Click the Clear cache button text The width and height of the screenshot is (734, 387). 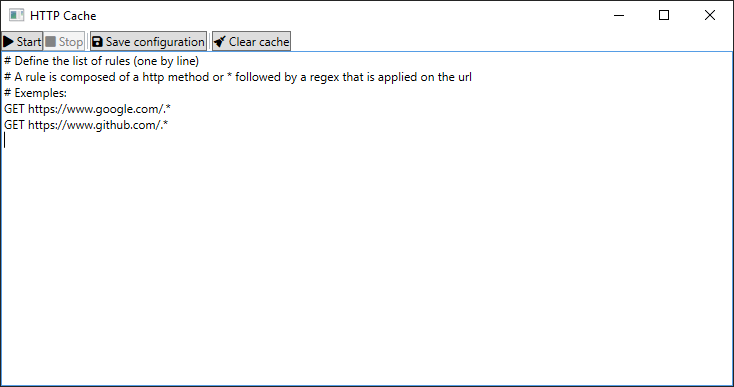click(x=259, y=42)
